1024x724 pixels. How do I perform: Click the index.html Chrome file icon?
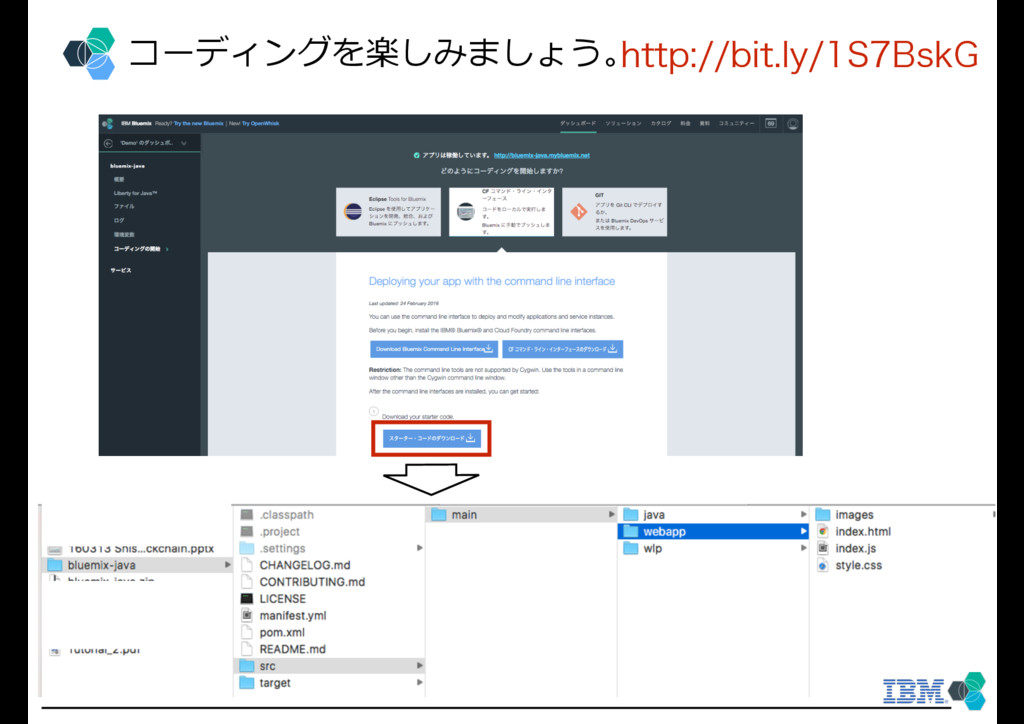pyautogui.click(x=823, y=531)
